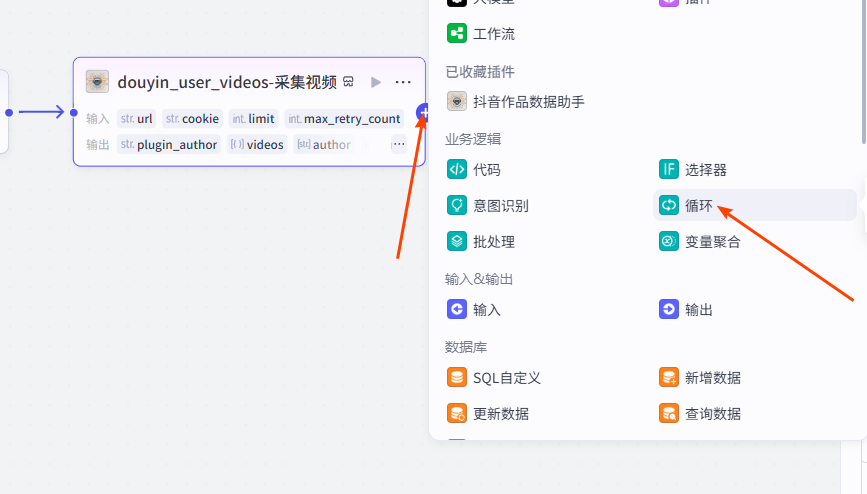Click the limit input parameter tag
Viewport: 867px width, 494px height.
253,118
